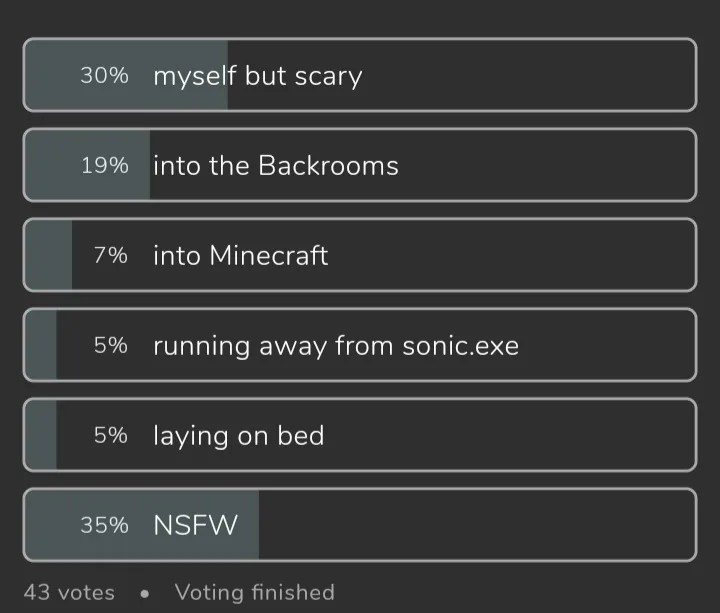This screenshot has height=613, width=720.
Task: Select the "into the Backrooms" poll option
Action: point(360,165)
